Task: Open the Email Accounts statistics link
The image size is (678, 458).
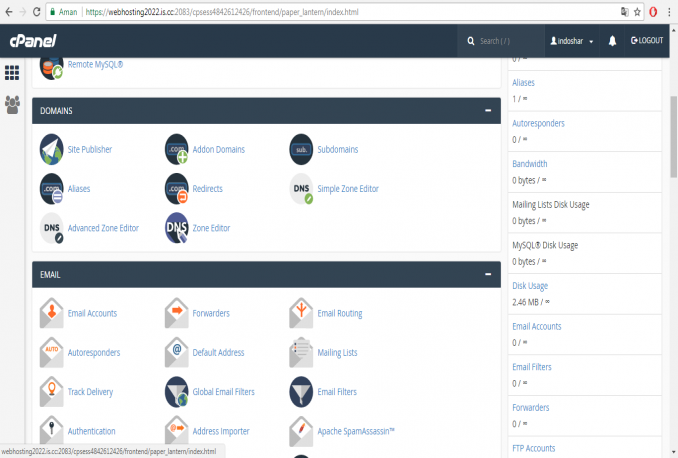Action: [x=537, y=327]
